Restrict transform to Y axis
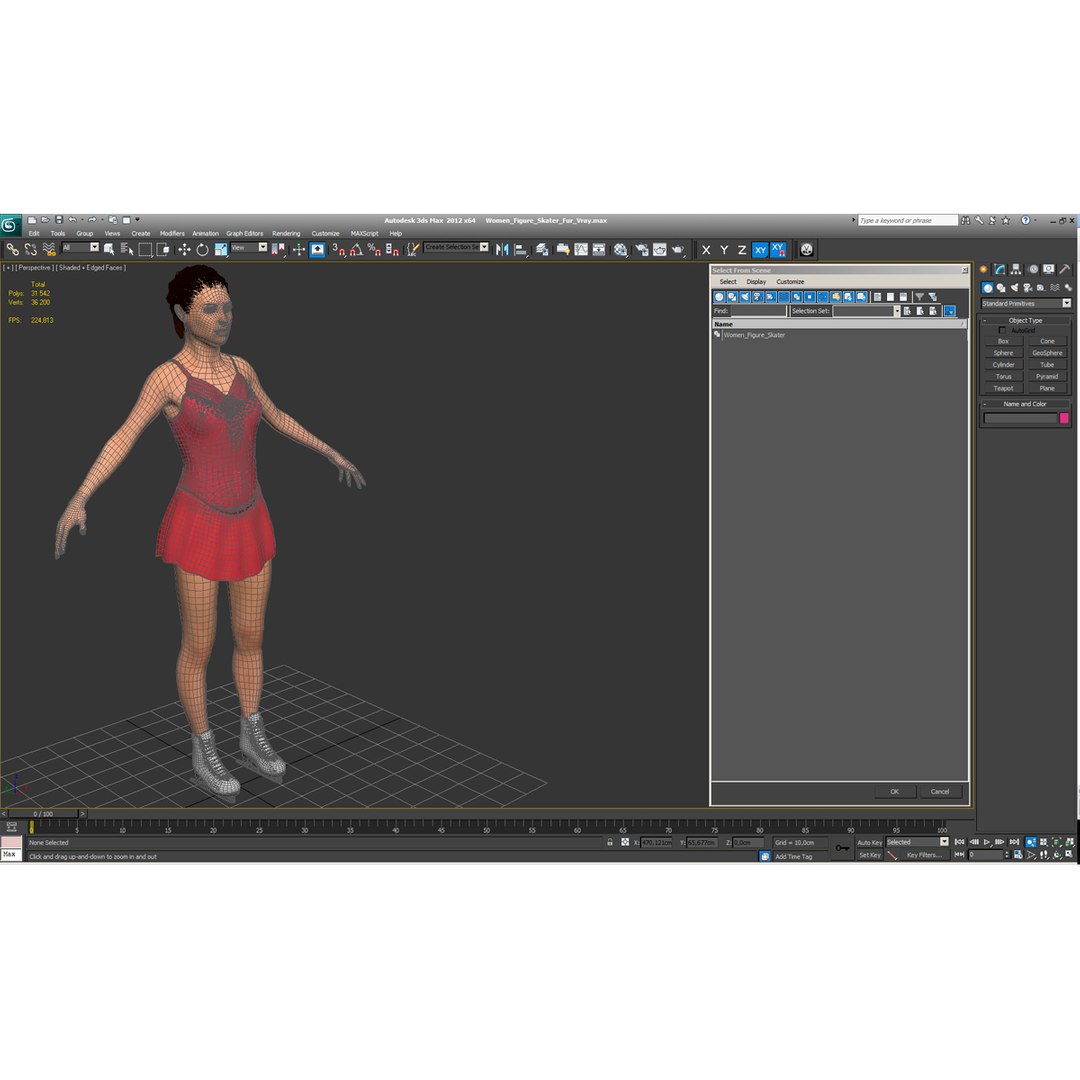 coord(724,250)
